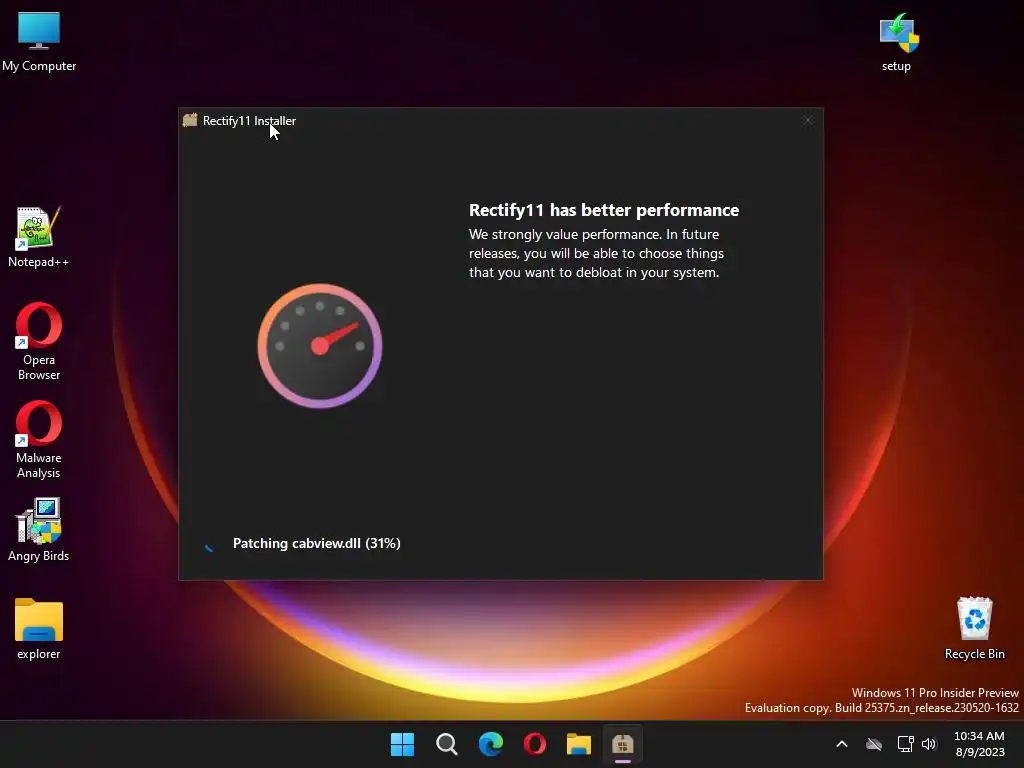Open the network status tray icon
Viewport: 1024px width, 768px height.
point(905,744)
